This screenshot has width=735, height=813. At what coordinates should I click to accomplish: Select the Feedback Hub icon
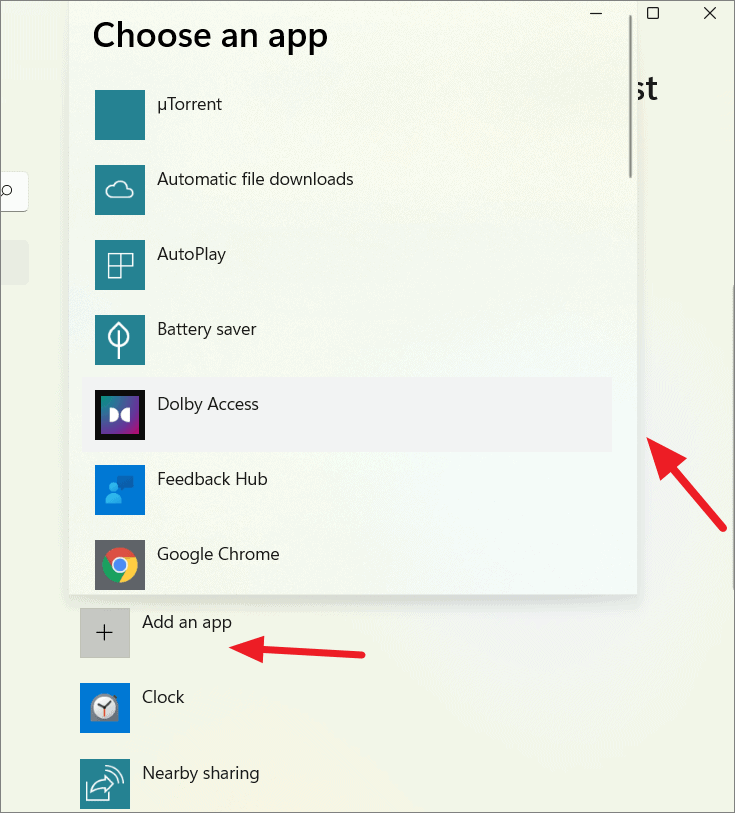[120, 490]
